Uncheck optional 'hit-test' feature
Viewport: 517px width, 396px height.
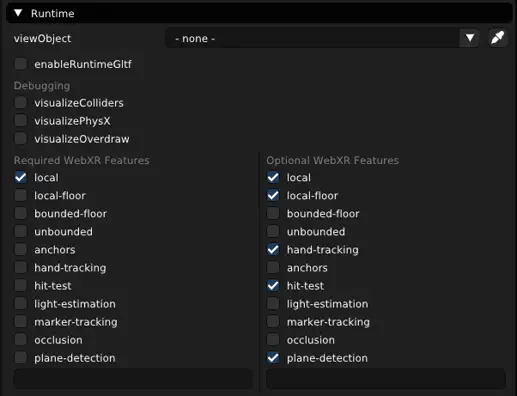[x=273, y=285]
